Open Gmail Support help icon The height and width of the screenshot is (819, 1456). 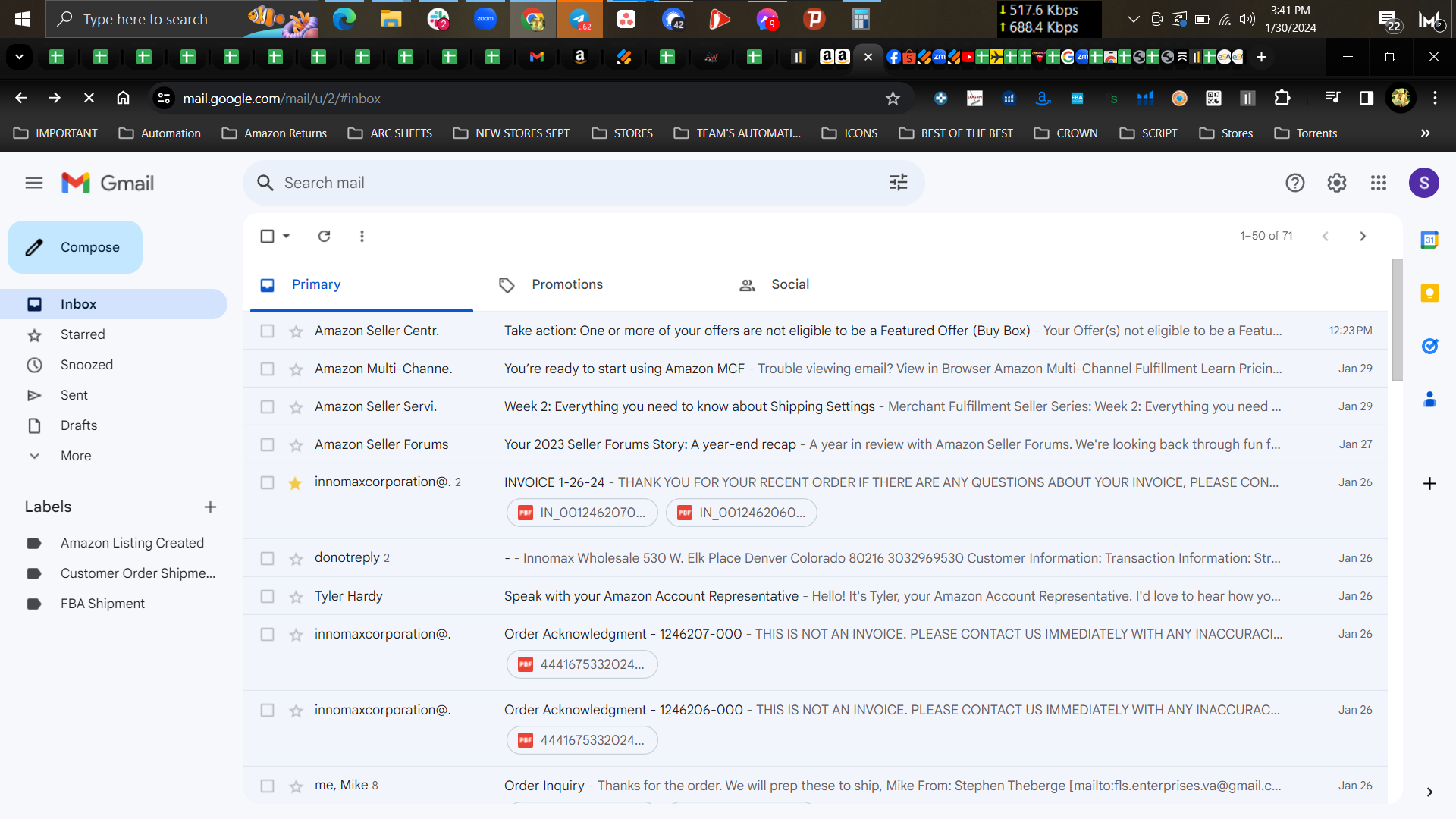pos(1295,183)
